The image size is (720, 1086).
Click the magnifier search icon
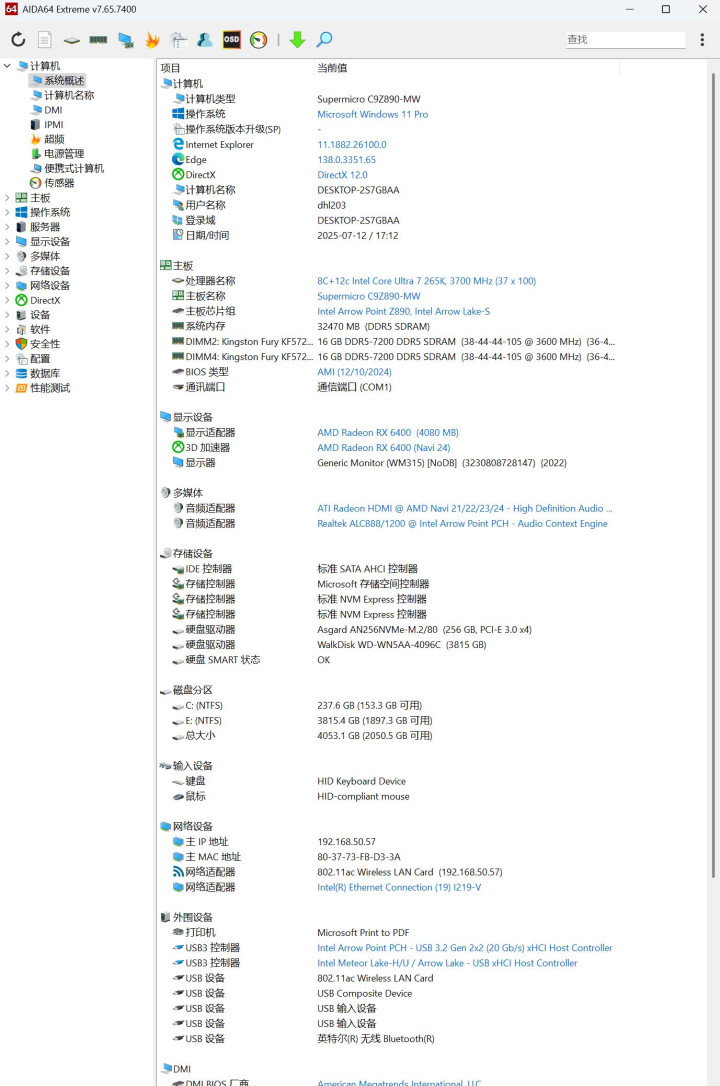[324, 39]
